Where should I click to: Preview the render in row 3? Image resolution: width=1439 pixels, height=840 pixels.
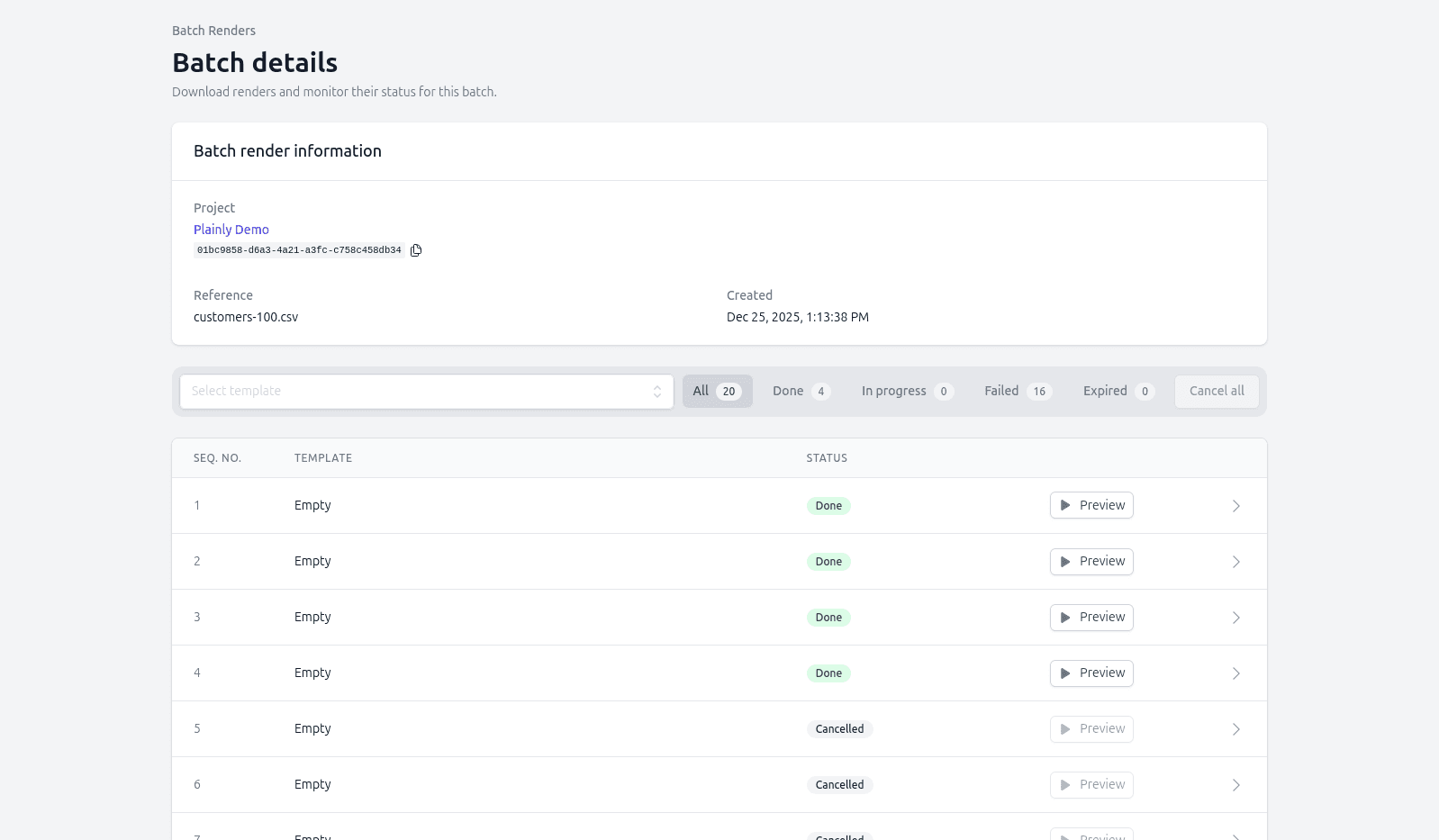pyautogui.click(x=1091, y=617)
